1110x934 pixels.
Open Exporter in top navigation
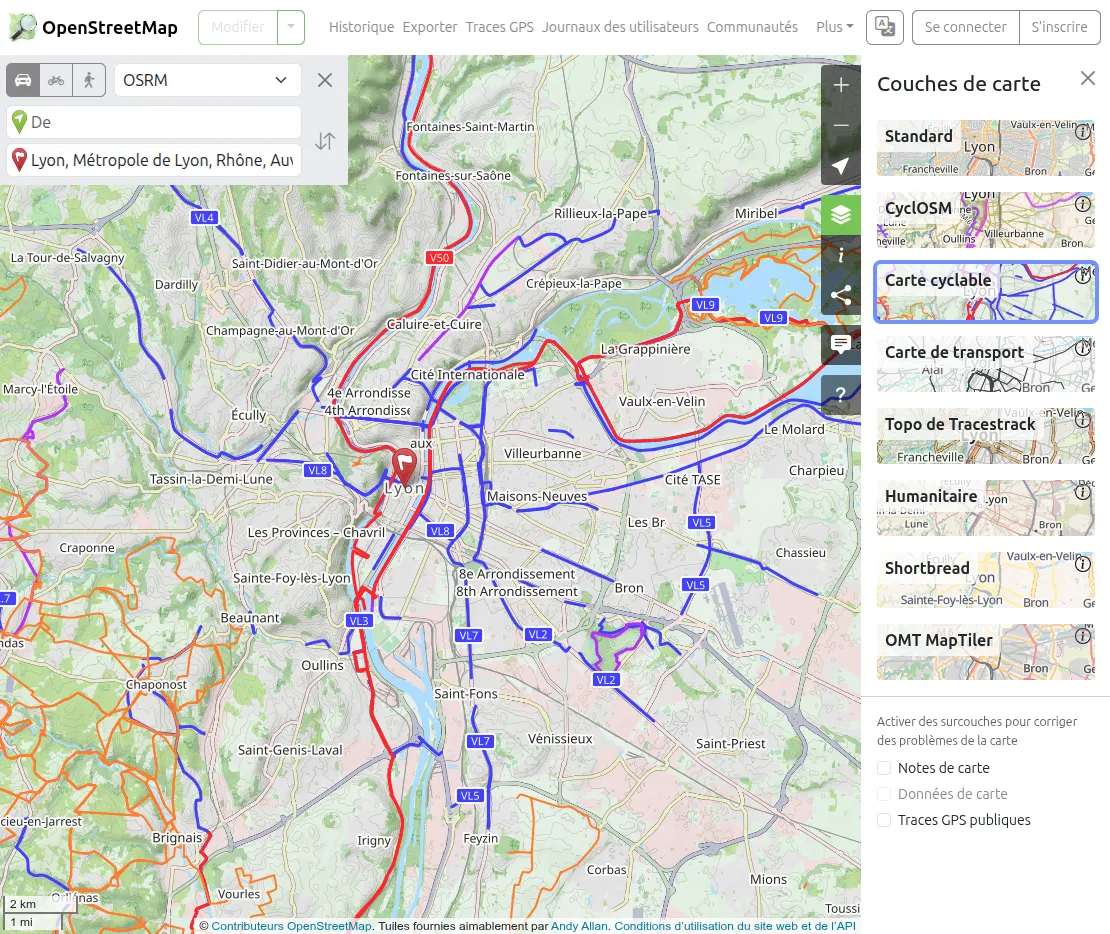coord(430,27)
